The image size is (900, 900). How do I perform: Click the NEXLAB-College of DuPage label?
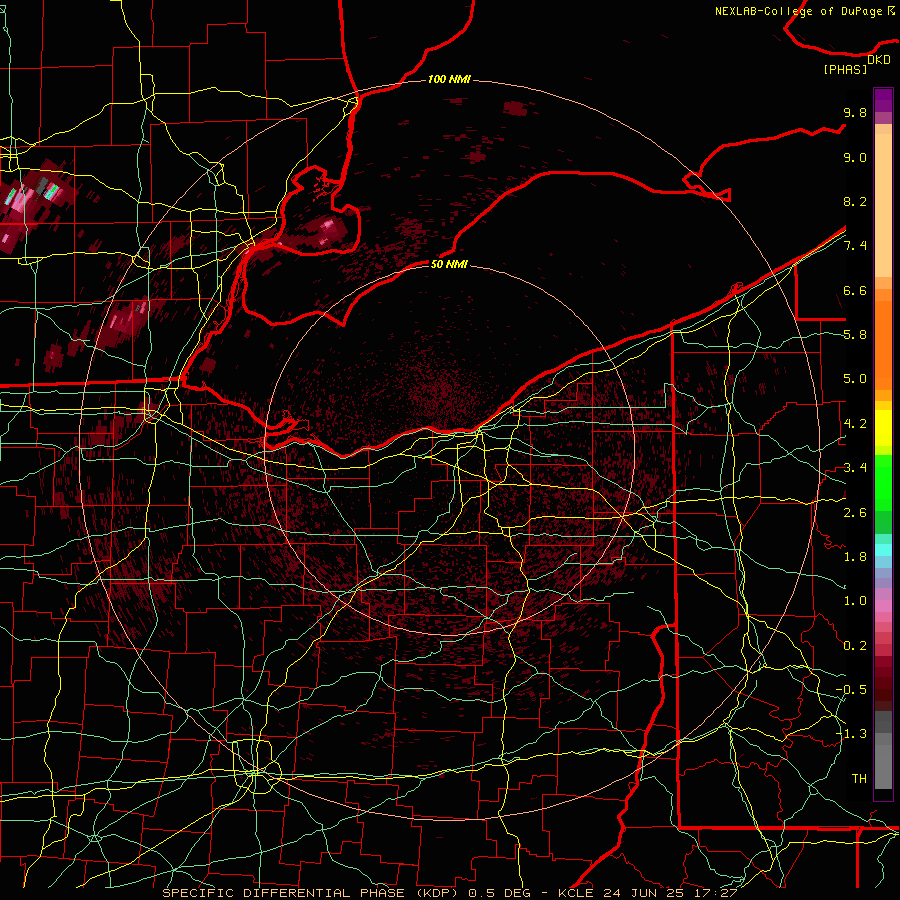click(800, 11)
